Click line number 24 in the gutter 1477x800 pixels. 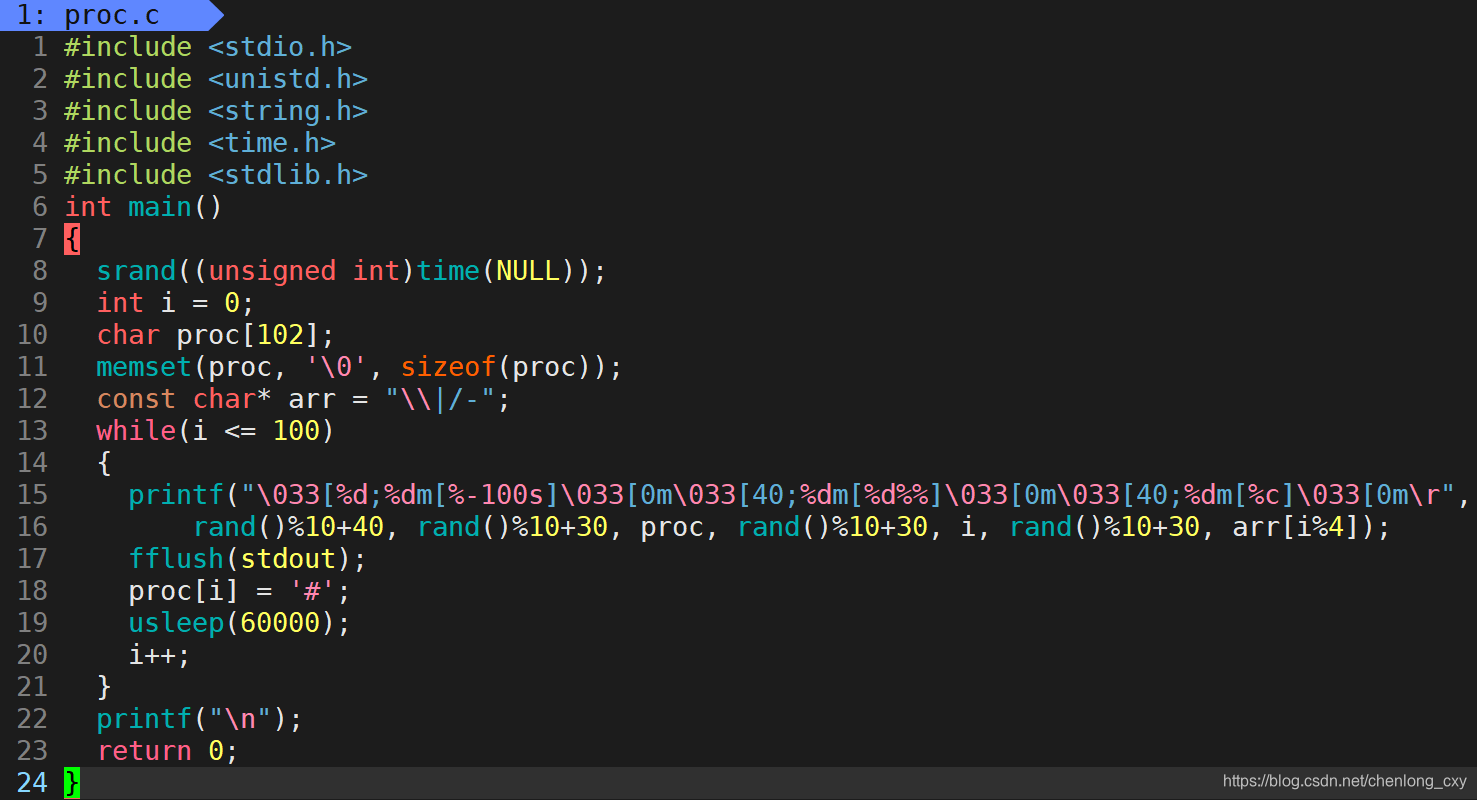point(32,783)
